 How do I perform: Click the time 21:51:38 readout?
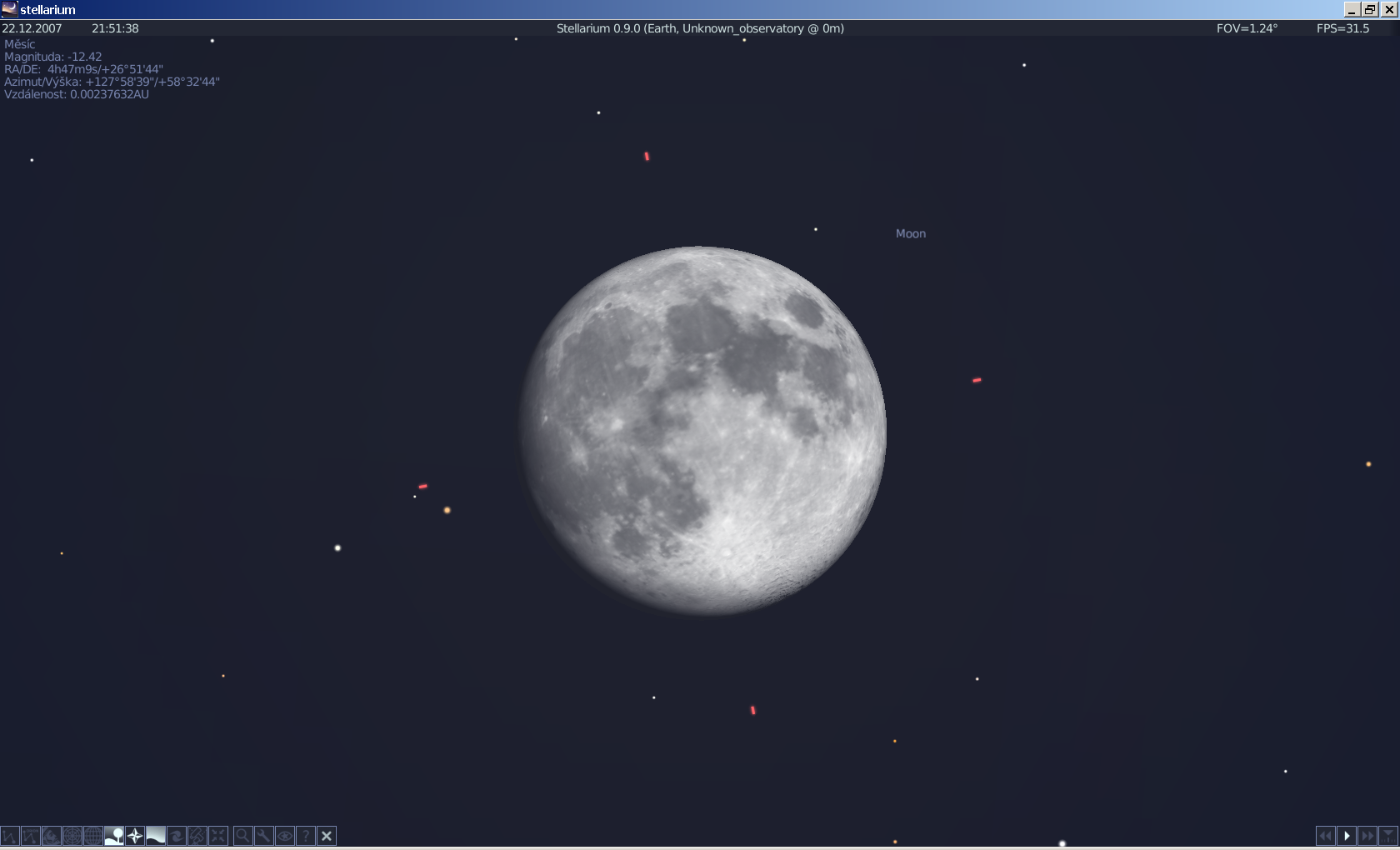point(115,28)
